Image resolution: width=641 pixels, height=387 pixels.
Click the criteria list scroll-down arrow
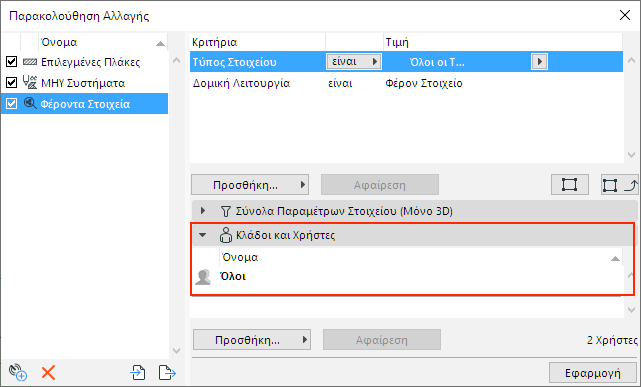(x=631, y=155)
